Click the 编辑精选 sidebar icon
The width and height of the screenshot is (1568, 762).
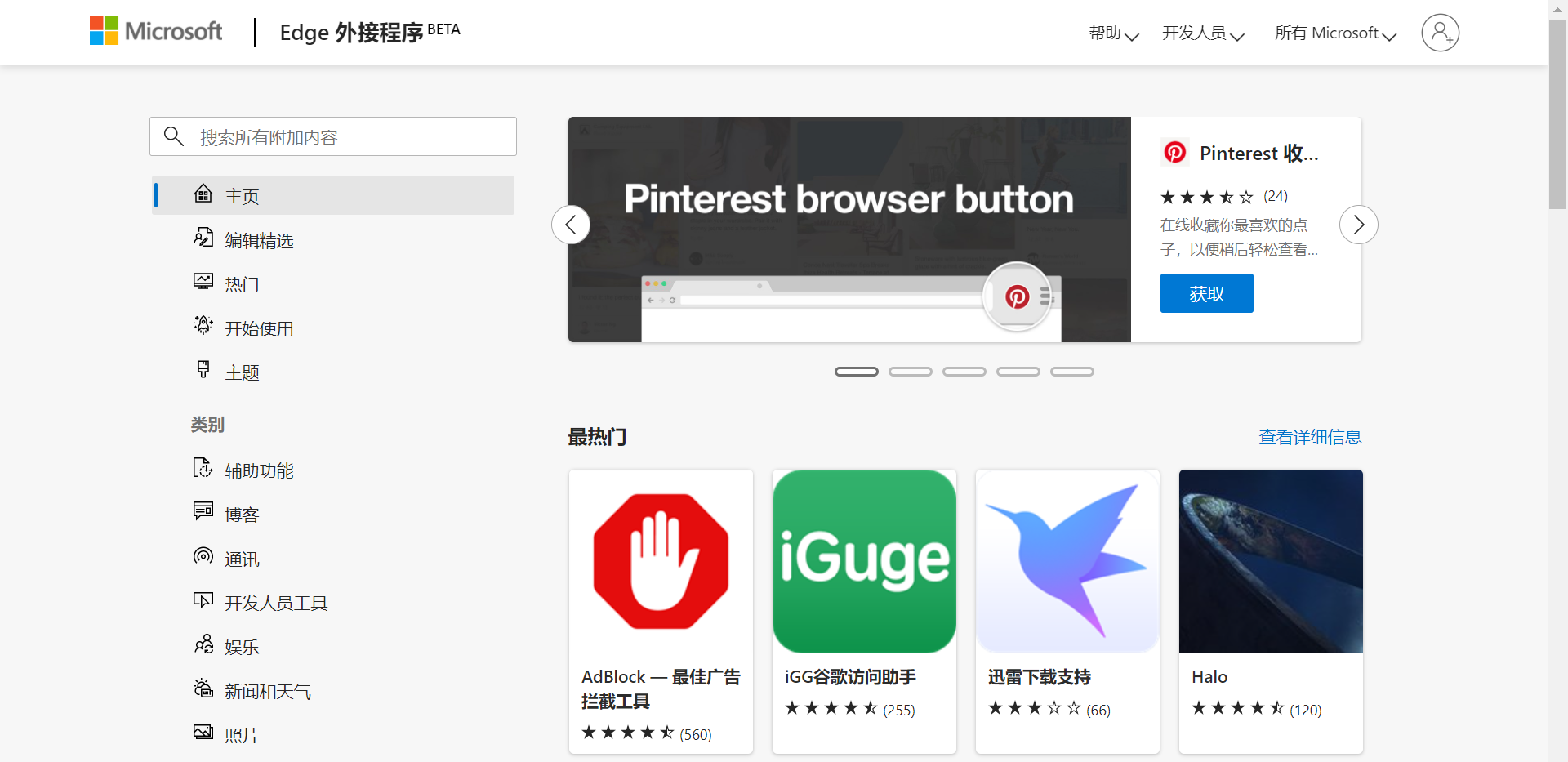pos(203,238)
